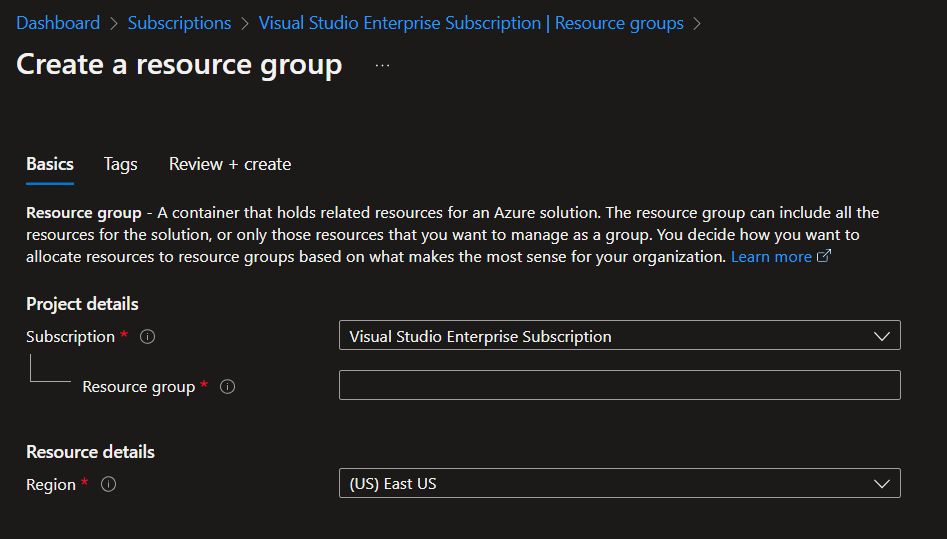The image size is (947, 539).
Task: Click the external link icon beside Learn more
Action: click(824, 257)
